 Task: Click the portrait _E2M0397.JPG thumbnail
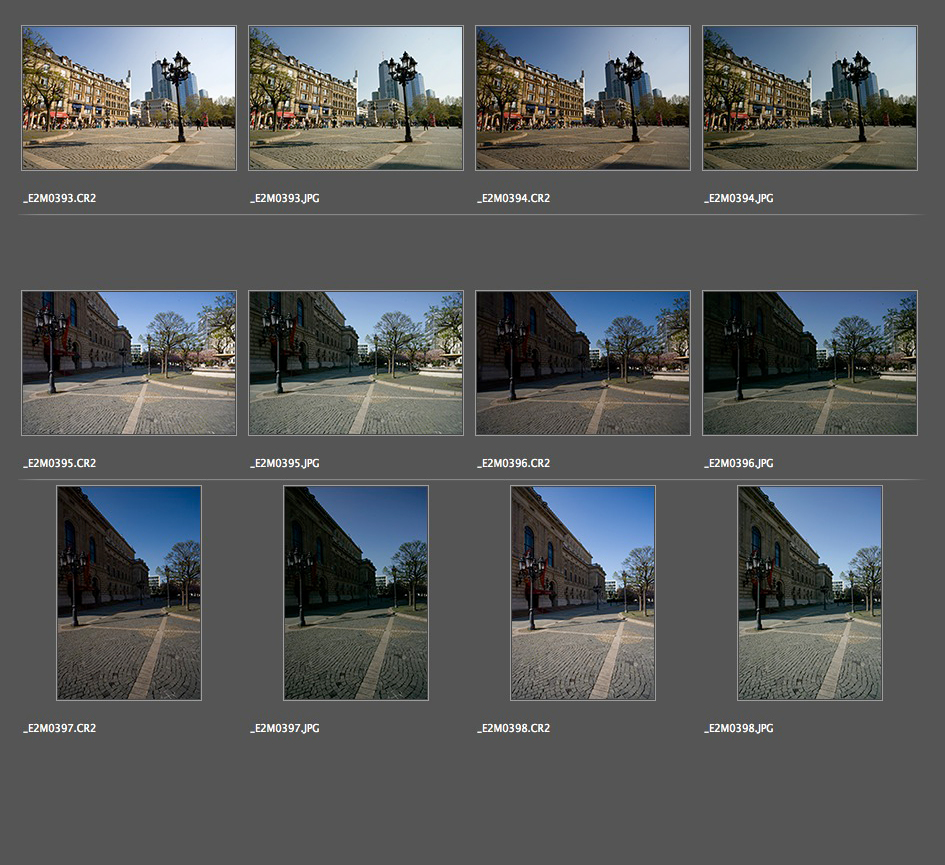point(356,593)
